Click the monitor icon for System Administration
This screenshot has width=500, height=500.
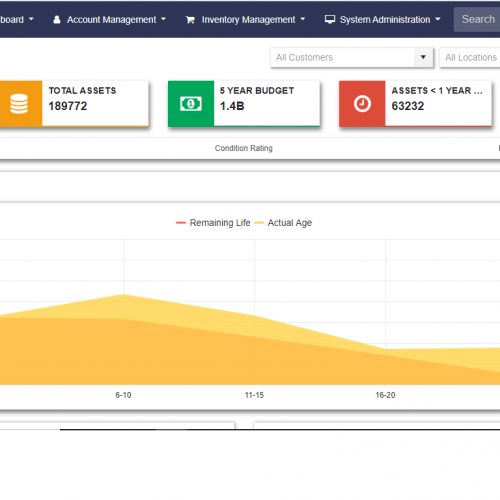(x=330, y=19)
